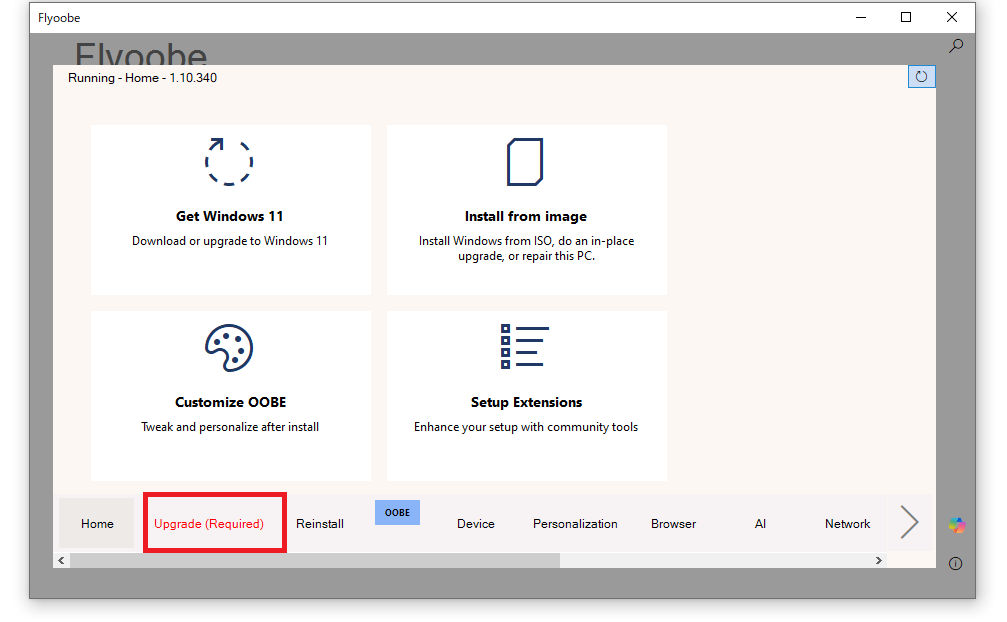Click the Setup Extensions checklist icon
Image resolution: width=1007 pixels, height=622 pixels.
(525, 347)
